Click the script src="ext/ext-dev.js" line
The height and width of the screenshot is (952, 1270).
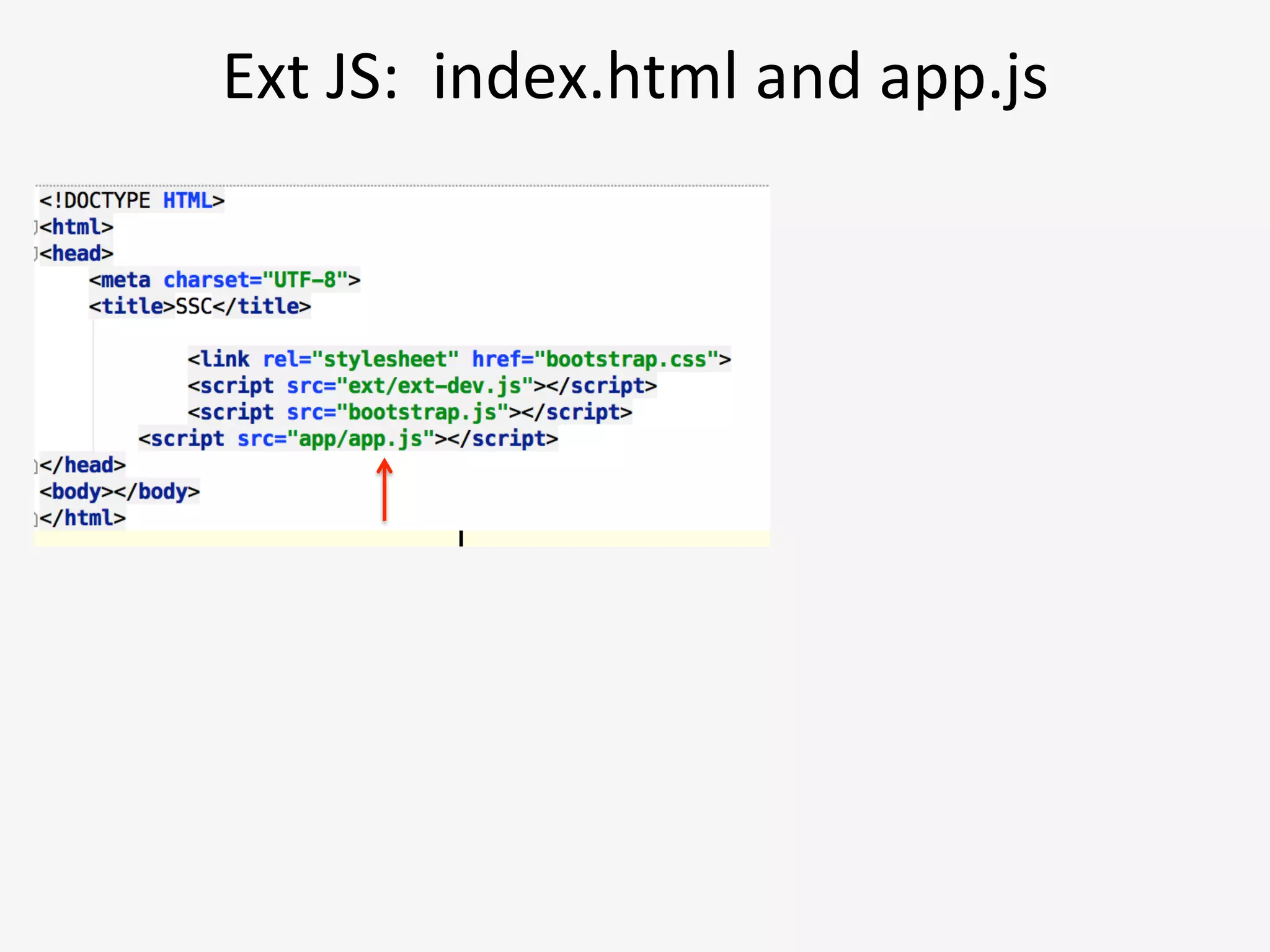(x=422, y=386)
